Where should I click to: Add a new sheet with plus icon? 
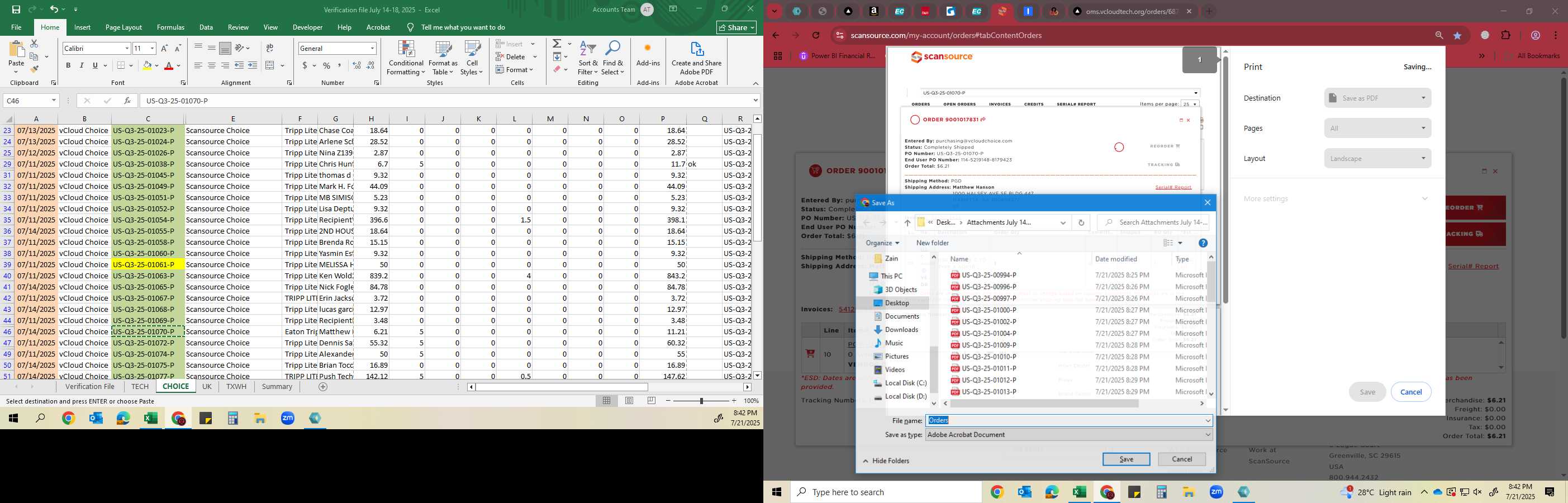click(323, 387)
